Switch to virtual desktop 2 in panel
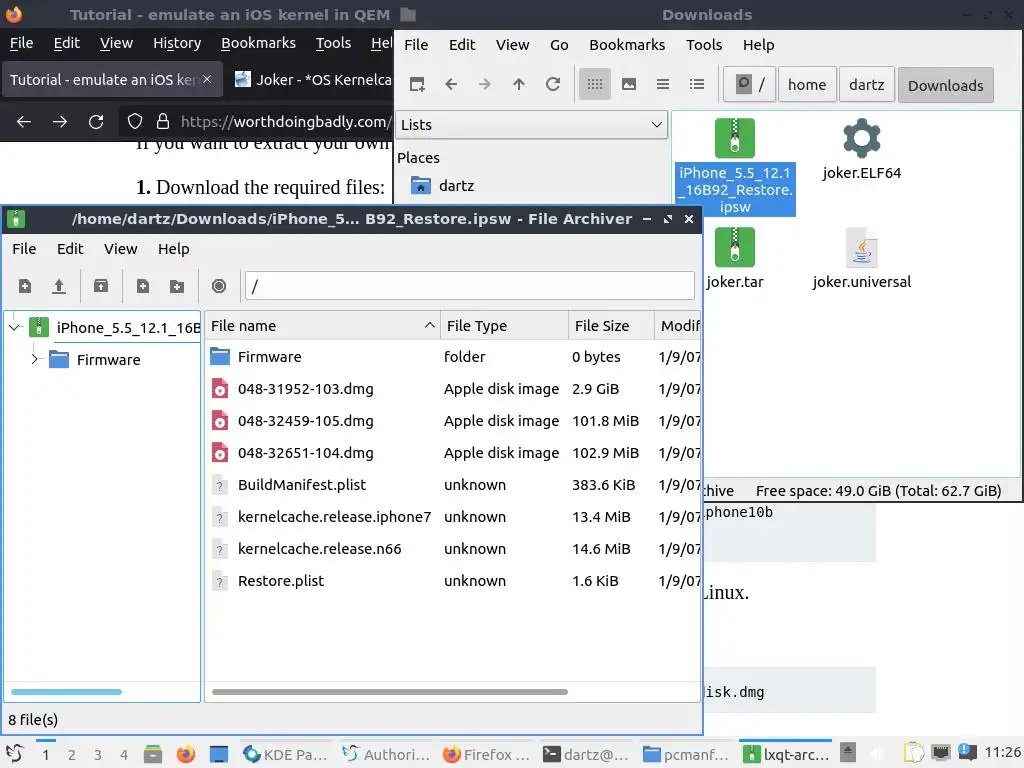Image resolution: width=1024 pixels, height=768 pixels. click(72, 755)
